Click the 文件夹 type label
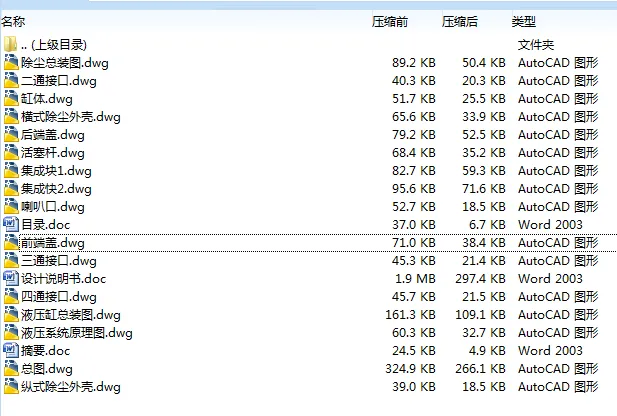617x416 pixels. pos(536,44)
